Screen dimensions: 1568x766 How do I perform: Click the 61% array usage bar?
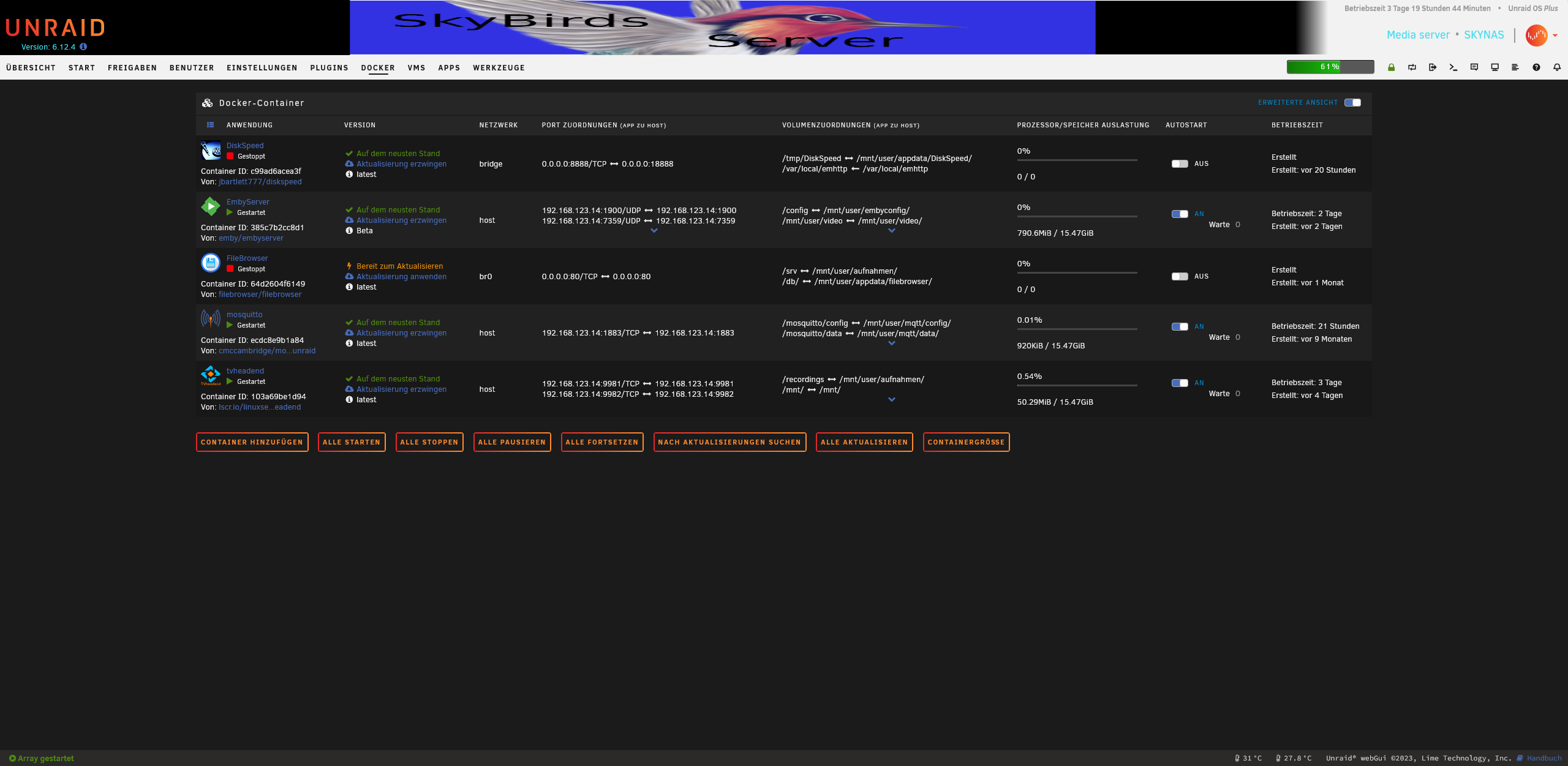[x=1330, y=67]
